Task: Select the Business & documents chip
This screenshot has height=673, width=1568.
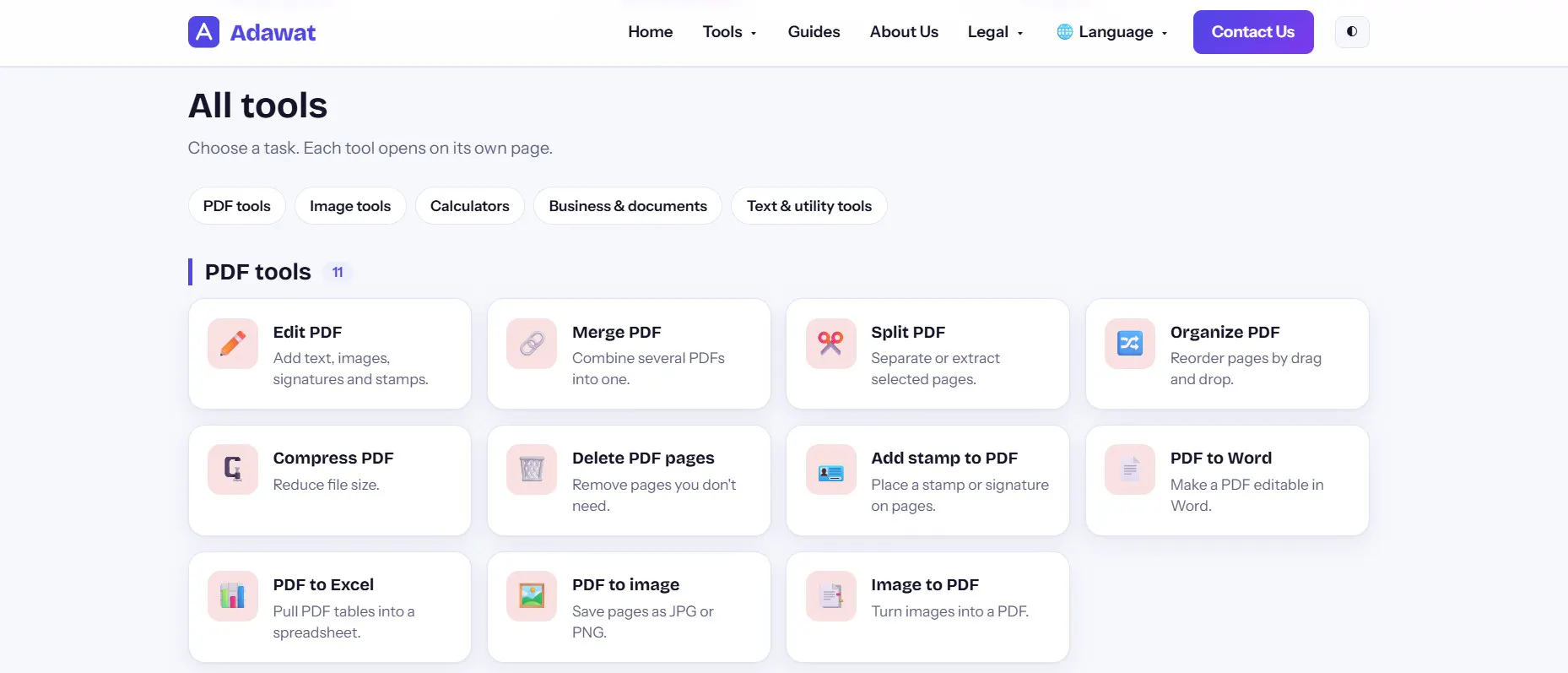Action: (628, 206)
